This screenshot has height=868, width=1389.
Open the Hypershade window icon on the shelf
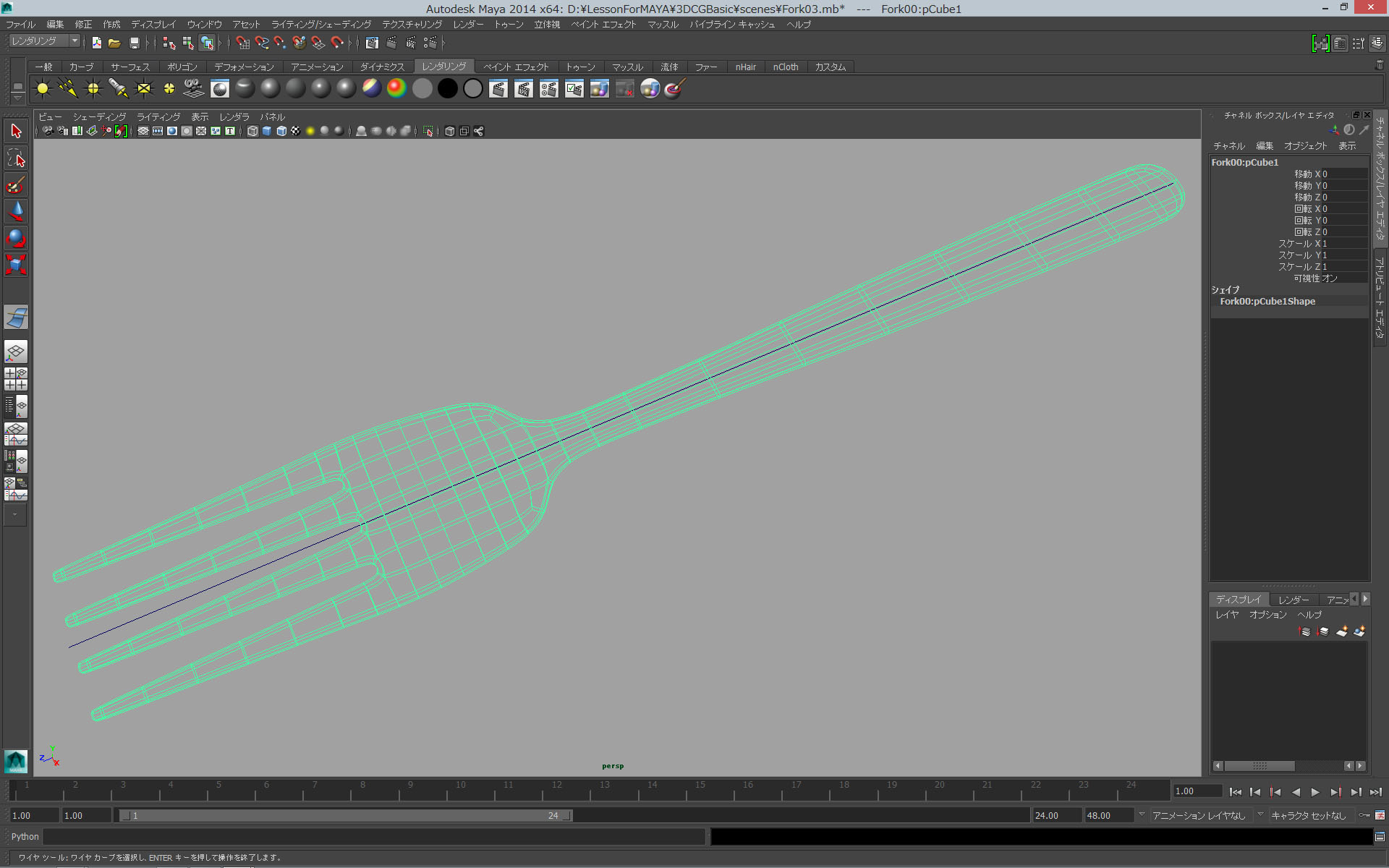coord(598,88)
